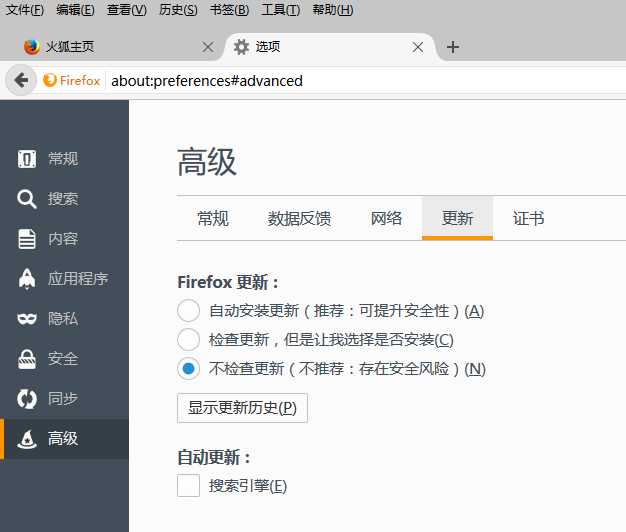
Task: Open 安全 category label in sidebar
Action: pos(63,358)
